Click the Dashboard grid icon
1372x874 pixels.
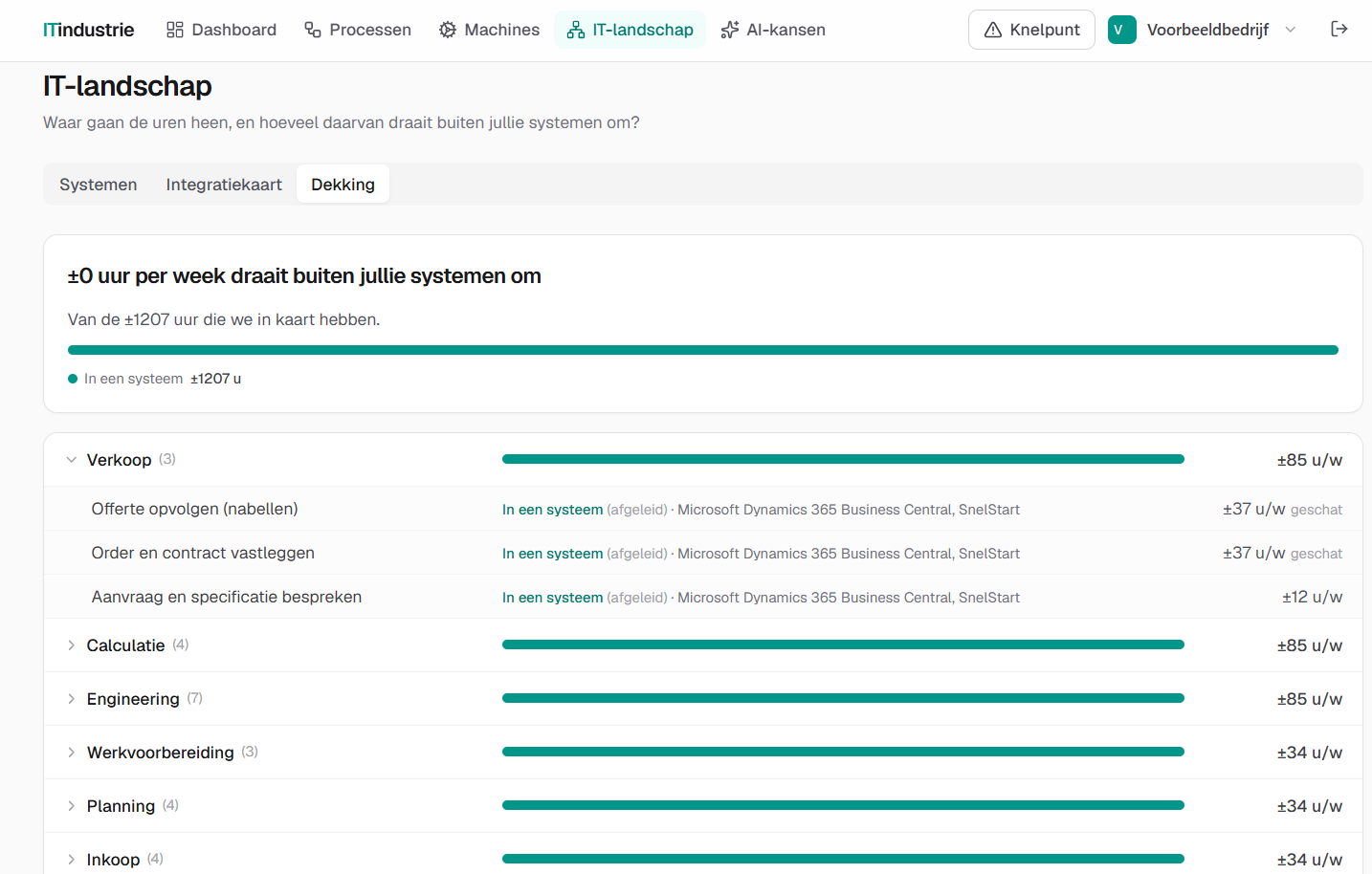pyautogui.click(x=175, y=30)
